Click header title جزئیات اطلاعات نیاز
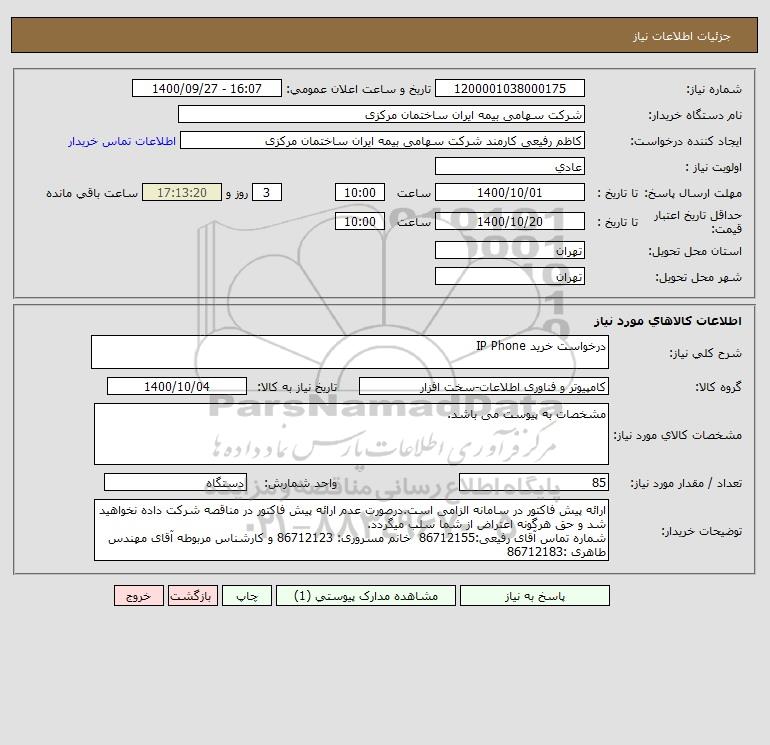Image resolution: width=770 pixels, height=745 pixels. pos(682,36)
